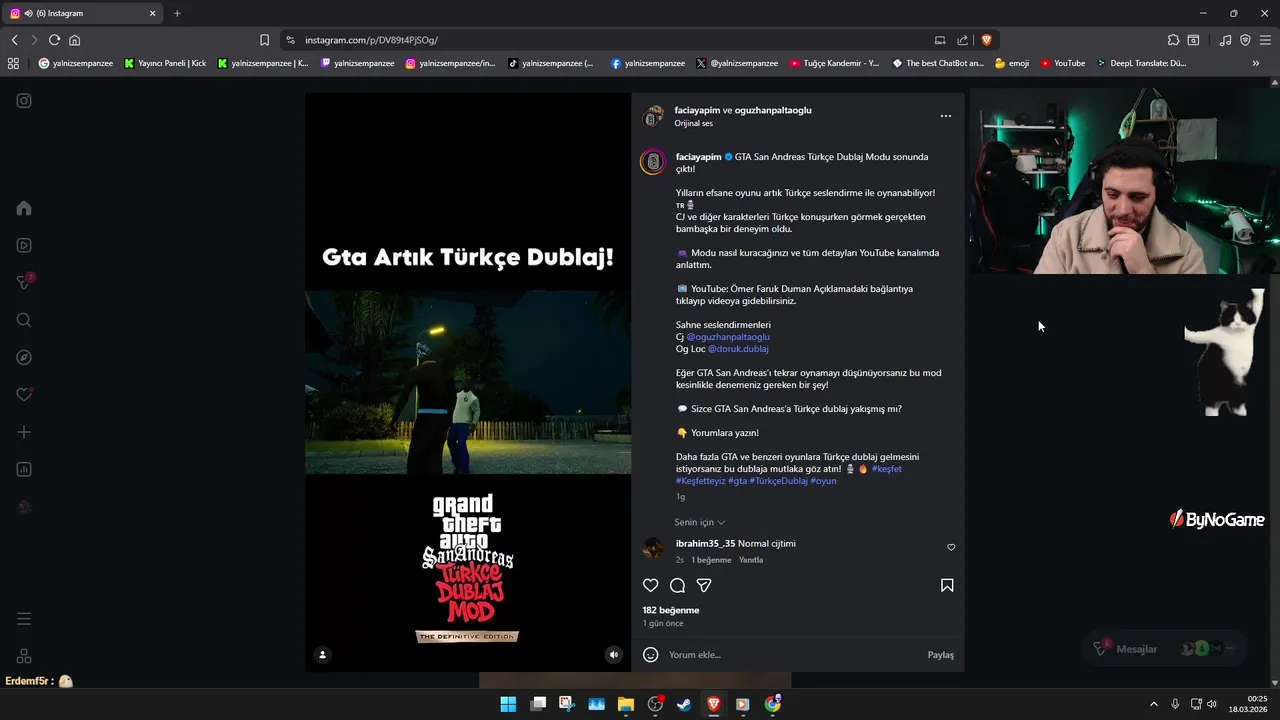Expand the system tray hidden icons
This screenshot has height=720, width=1280.
coord(1153,704)
